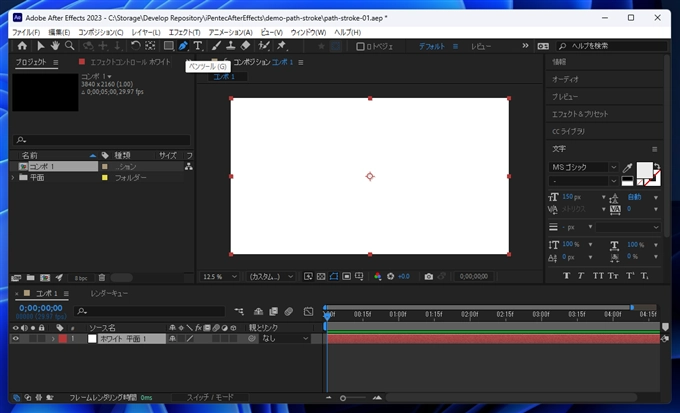Select the Pen tool in the toolbar
680x413 pixels.
coord(183,46)
